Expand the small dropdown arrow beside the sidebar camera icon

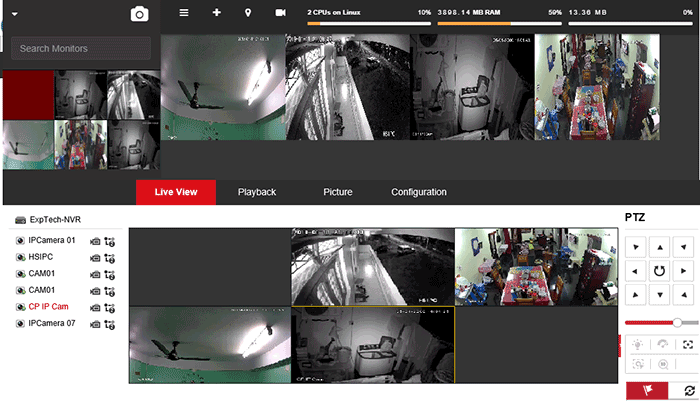[x=15, y=14]
